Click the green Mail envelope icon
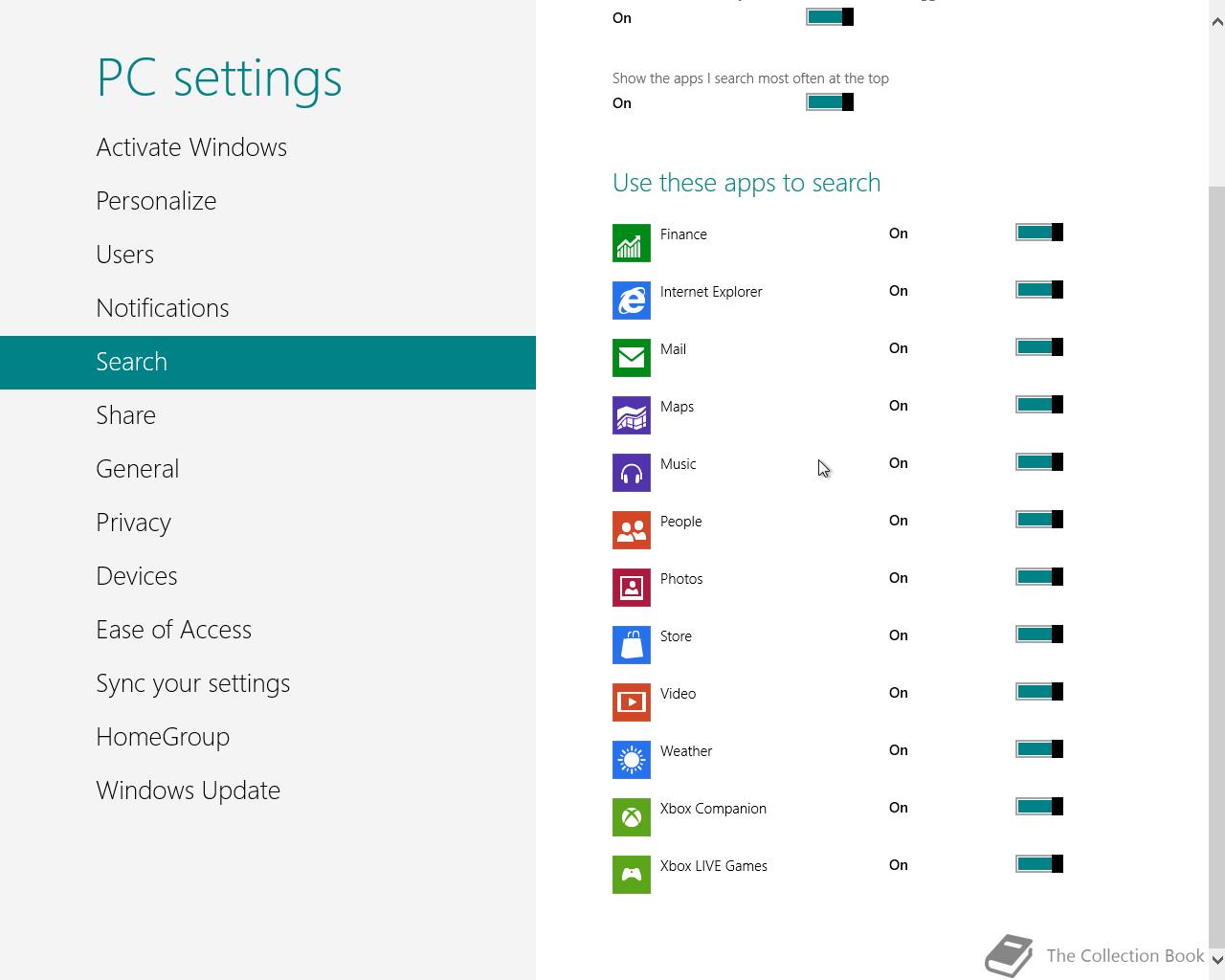 tap(632, 358)
